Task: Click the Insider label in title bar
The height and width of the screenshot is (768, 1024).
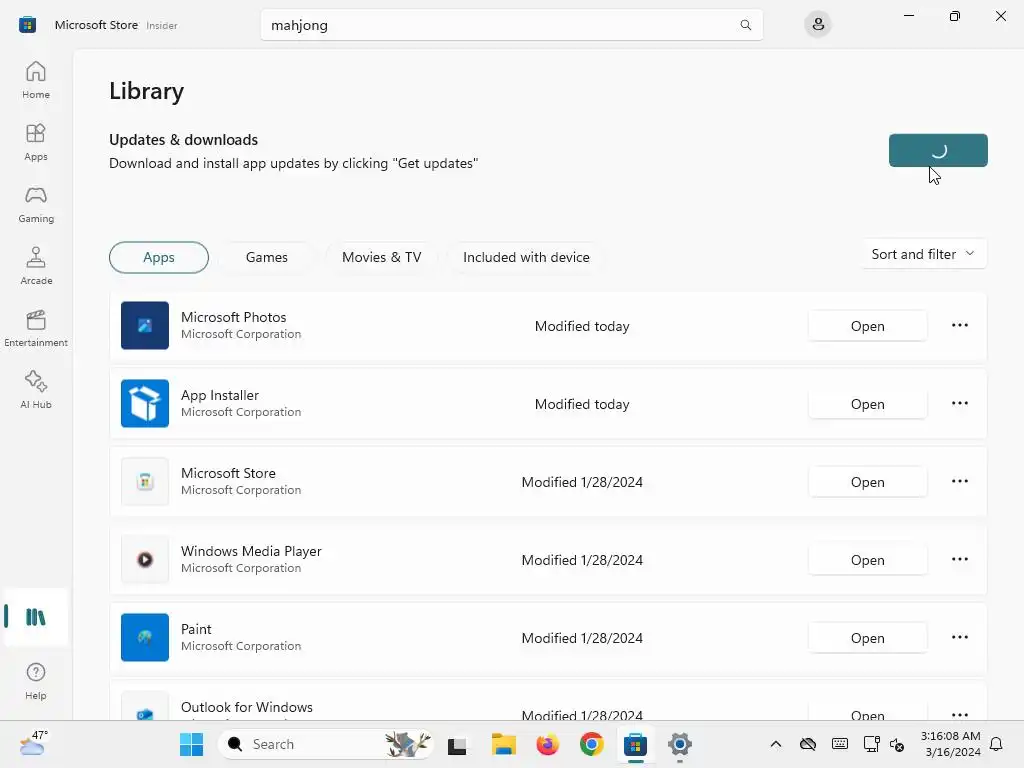Action: 162,25
